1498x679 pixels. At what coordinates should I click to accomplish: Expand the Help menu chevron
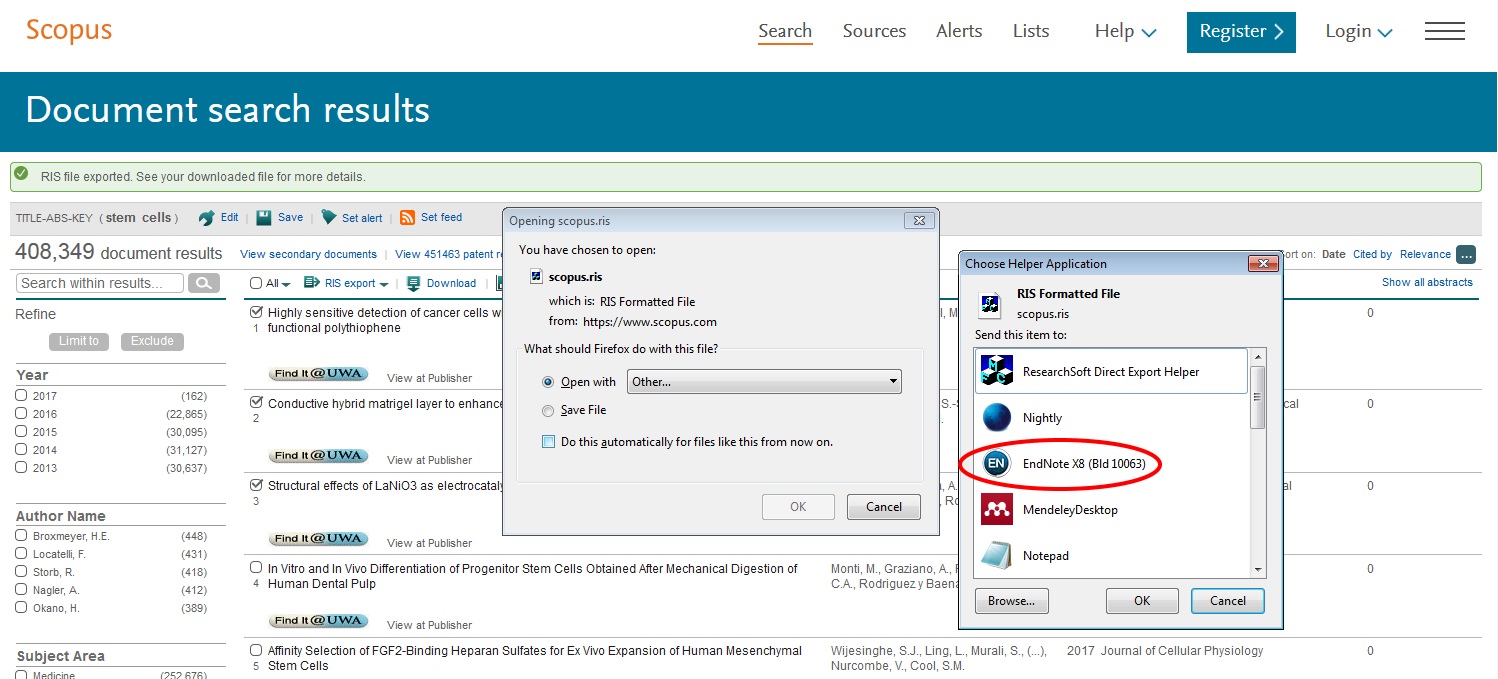pos(1149,33)
